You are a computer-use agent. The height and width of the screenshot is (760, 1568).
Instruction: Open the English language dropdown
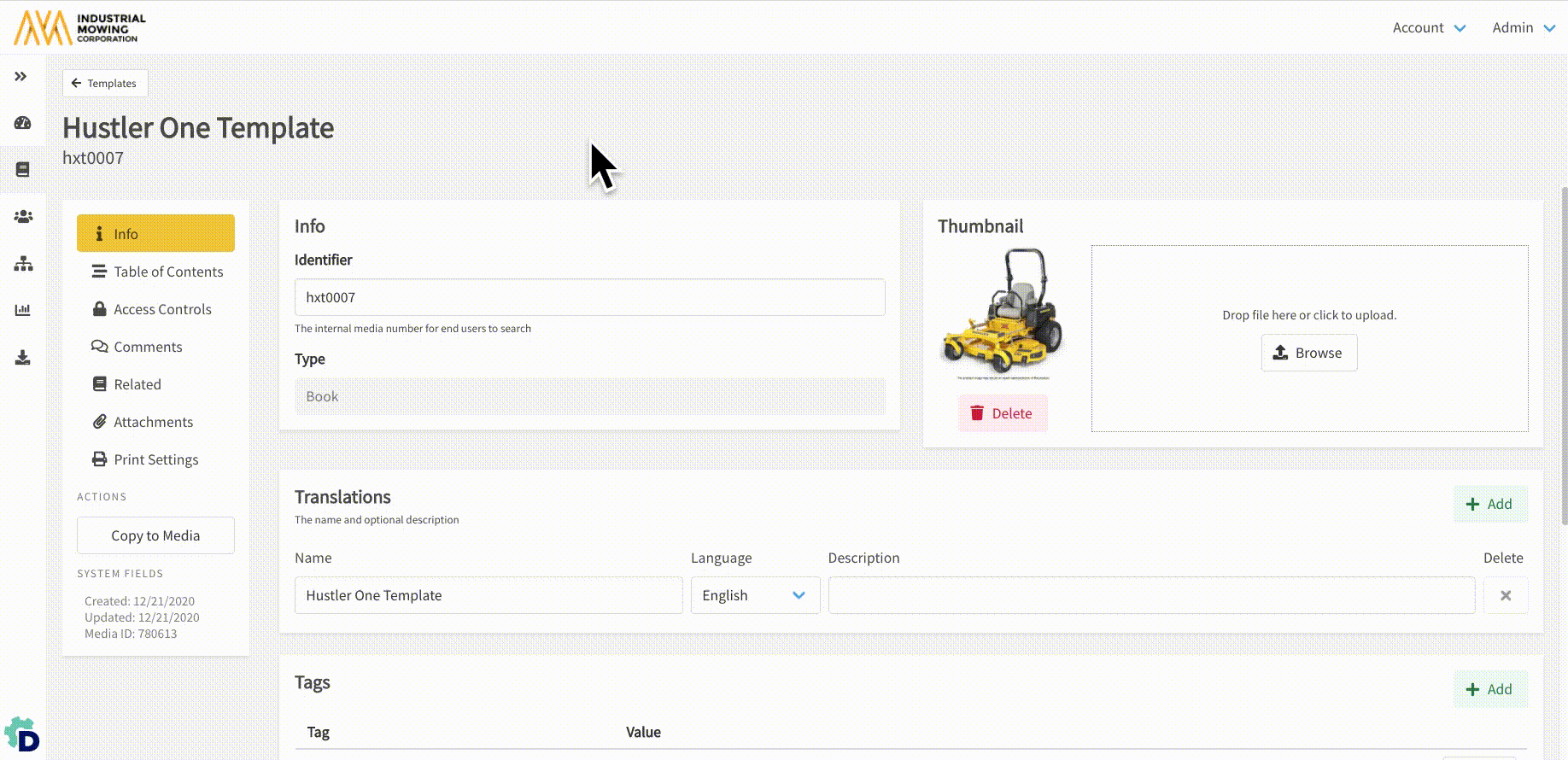click(x=754, y=595)
